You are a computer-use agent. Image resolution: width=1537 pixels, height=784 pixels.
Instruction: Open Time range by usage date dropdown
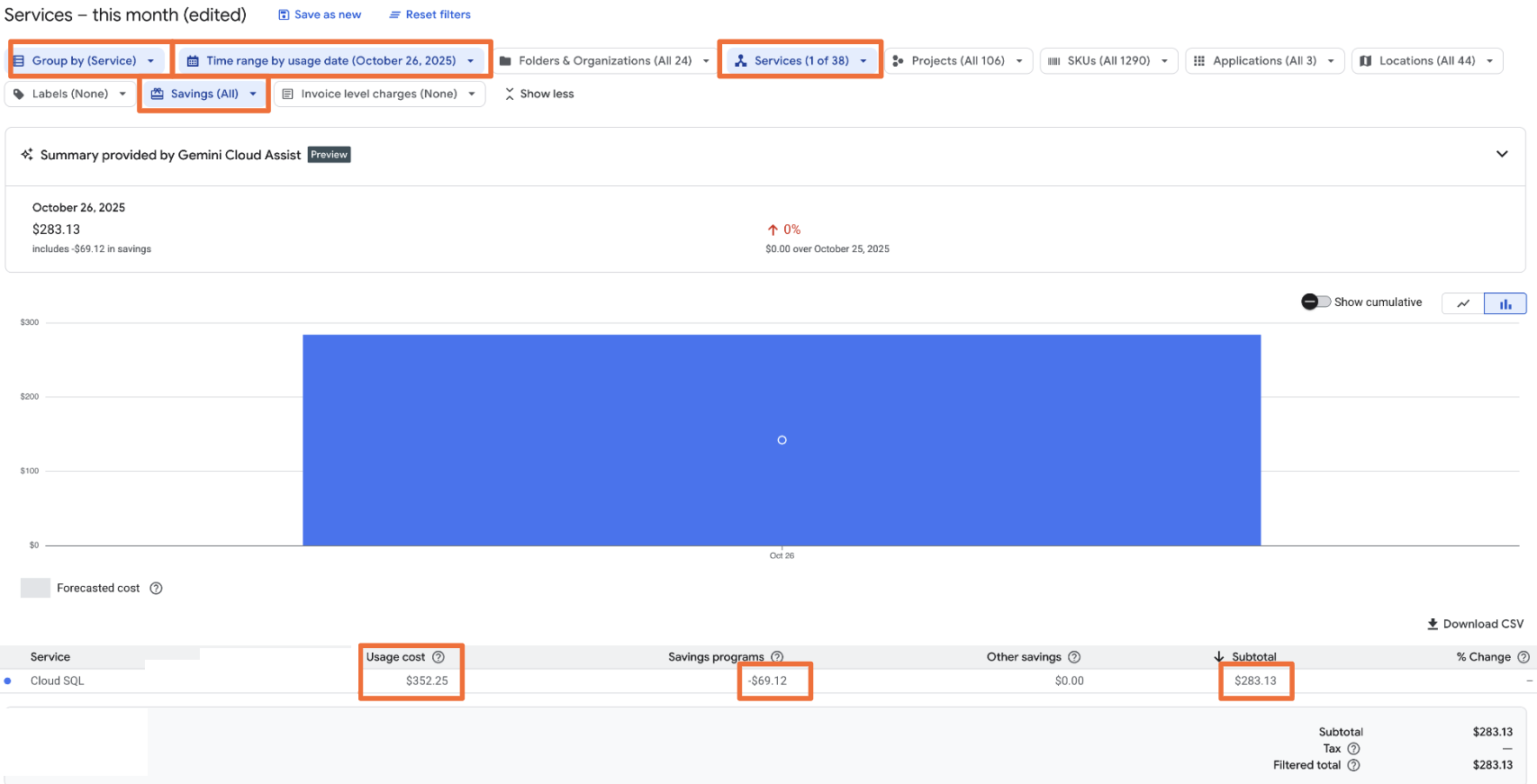pyautogui.click(x=332, y=60)
